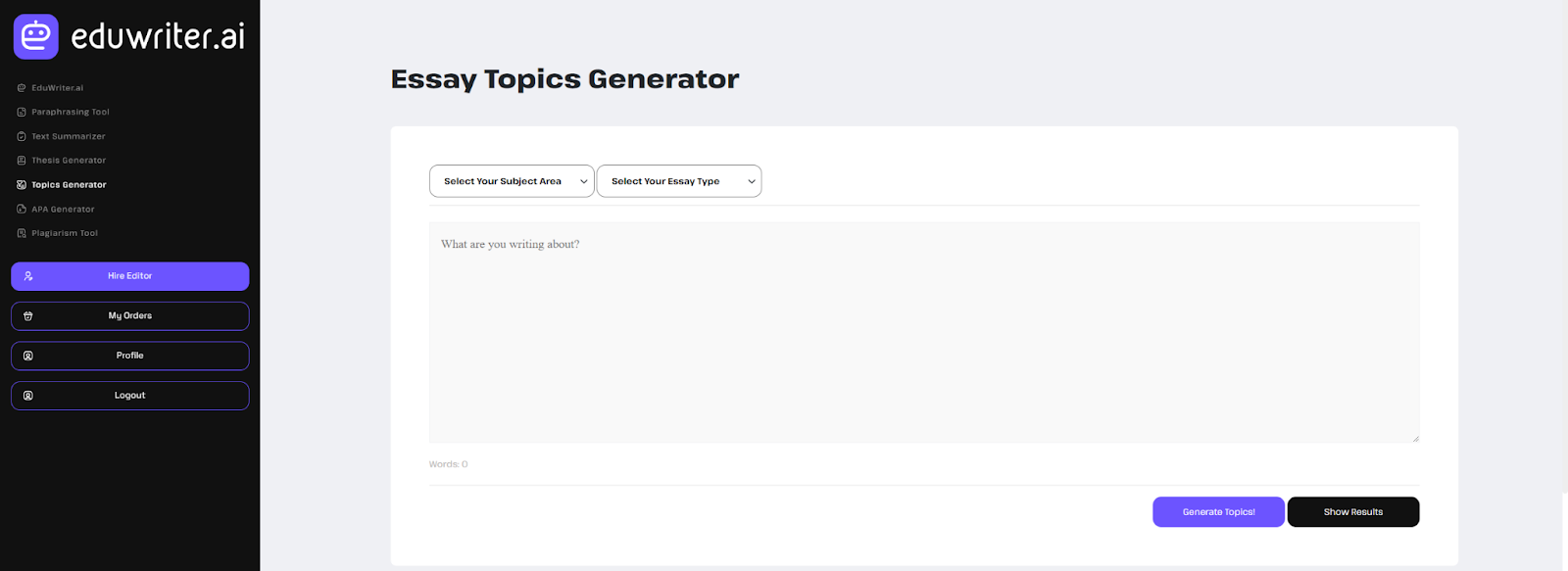Click the basket icon on My Orders
Viewport: 1568px width, 571px height.
pyautogui.click(x=28, y=316)
